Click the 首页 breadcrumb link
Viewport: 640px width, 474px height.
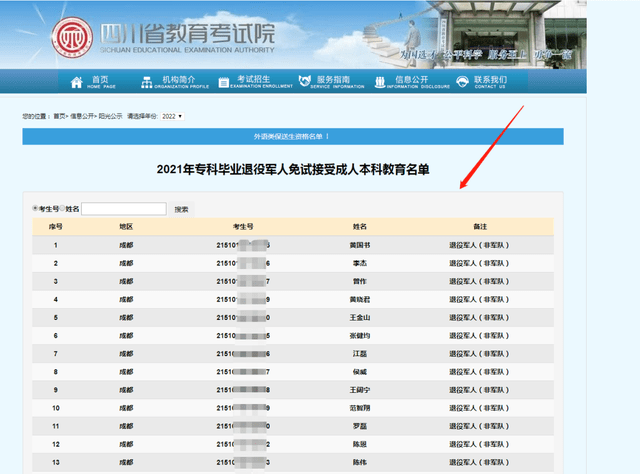(60, 116)
